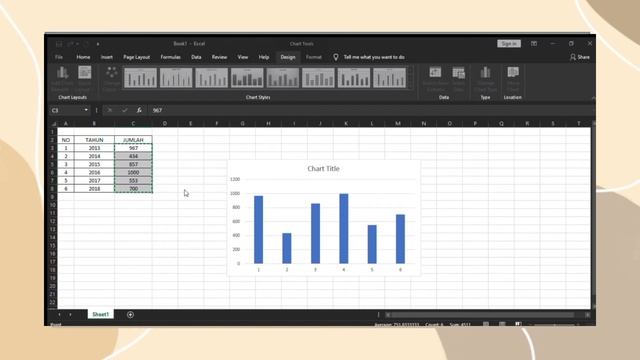Click column header K

(346, 123)
